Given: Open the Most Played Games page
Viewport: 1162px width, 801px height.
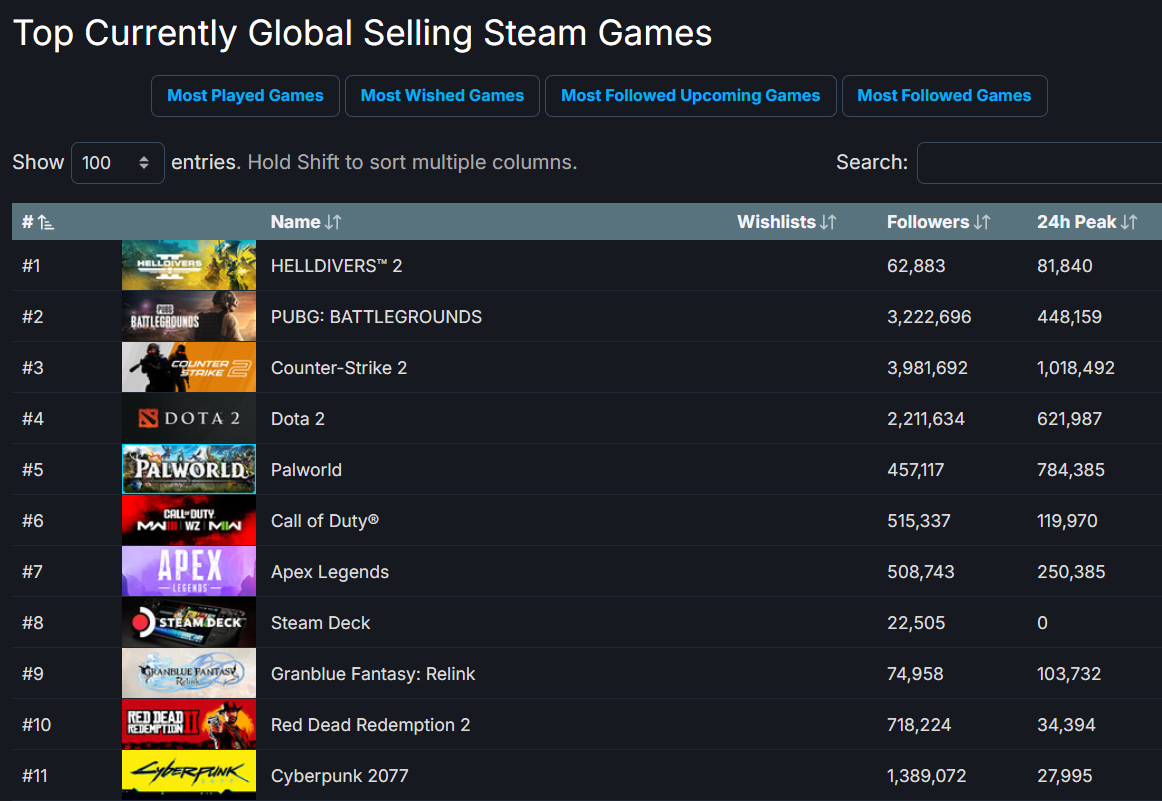Looking at the screenshot, I should pyautogui.click(x=245, y=96).
